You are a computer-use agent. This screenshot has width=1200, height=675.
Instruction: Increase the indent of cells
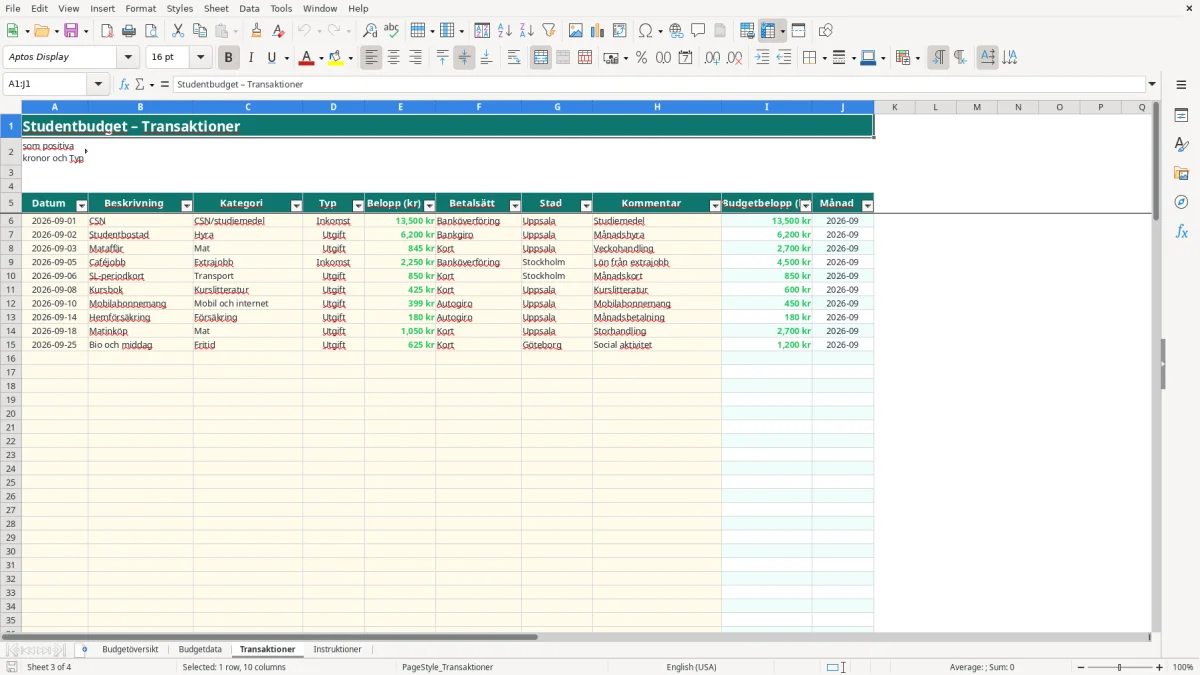point(762,58)
